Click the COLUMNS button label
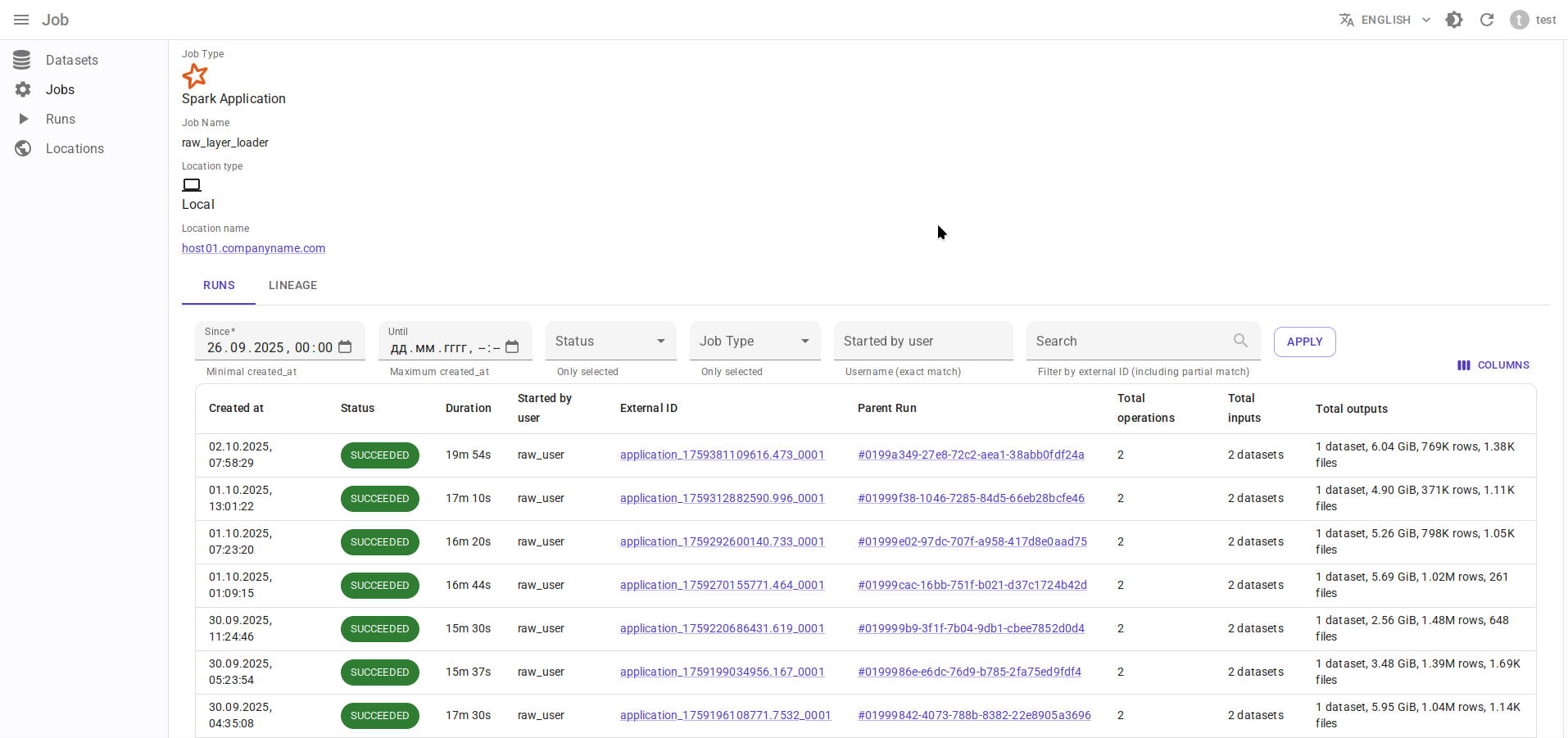1568x738 pixels. click(x=1503, y=365)
